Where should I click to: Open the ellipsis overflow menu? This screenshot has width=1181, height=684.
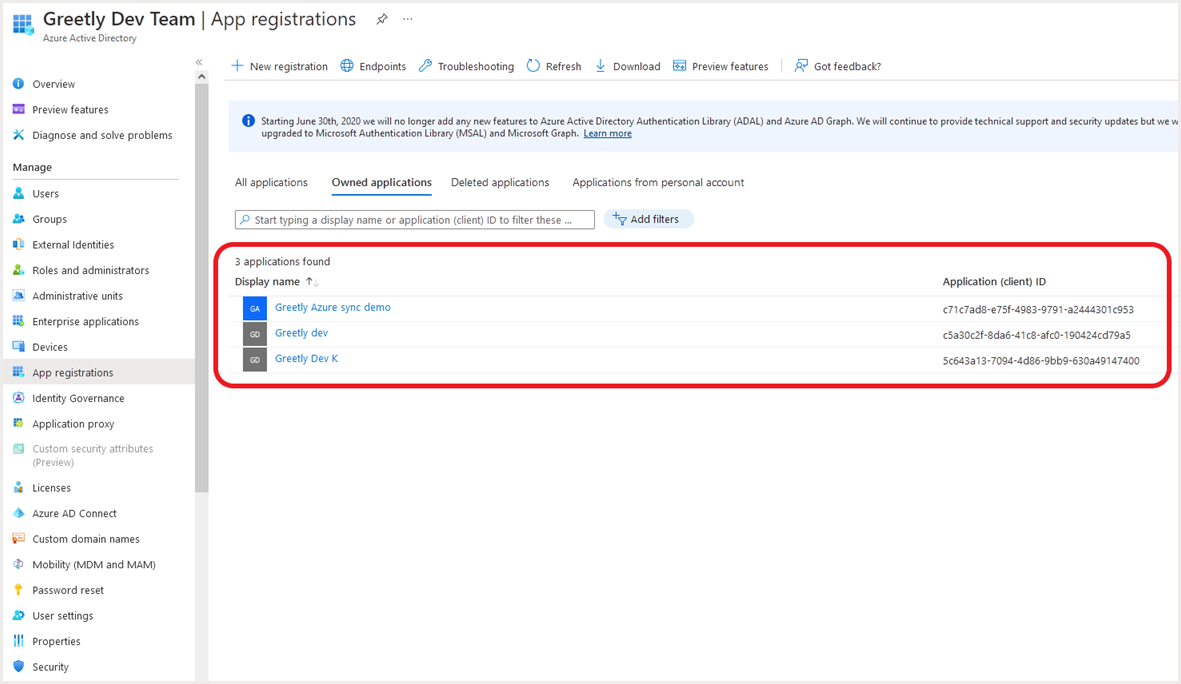pyautogui.click(x=406, y=19)
